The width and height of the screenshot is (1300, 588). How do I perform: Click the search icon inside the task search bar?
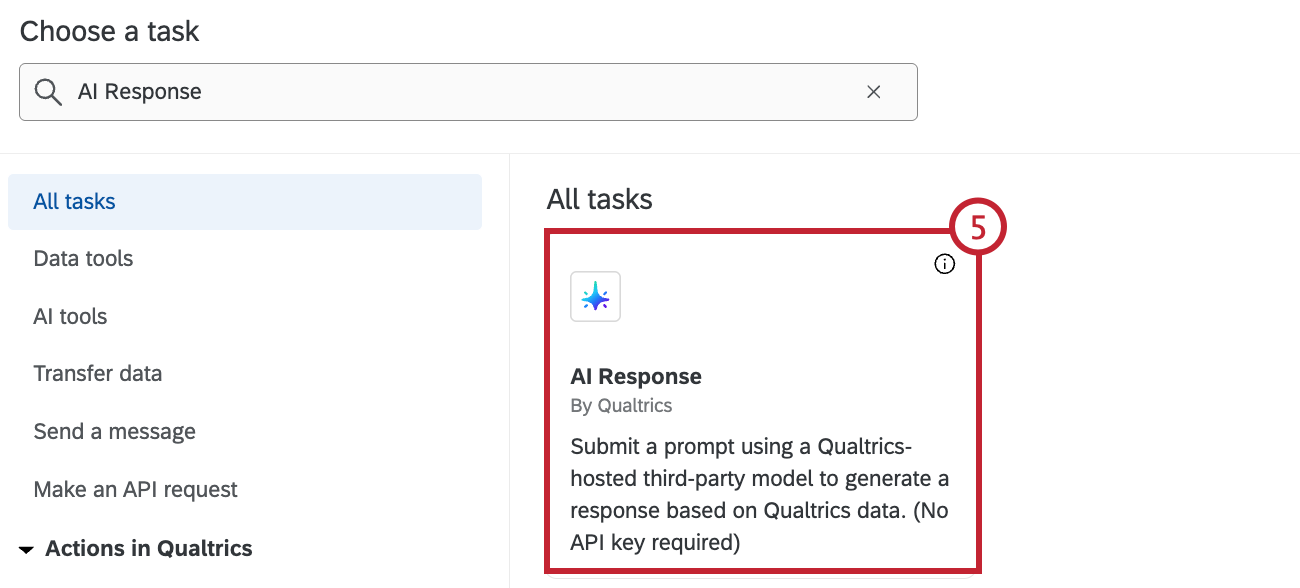[x=47, y=91]
